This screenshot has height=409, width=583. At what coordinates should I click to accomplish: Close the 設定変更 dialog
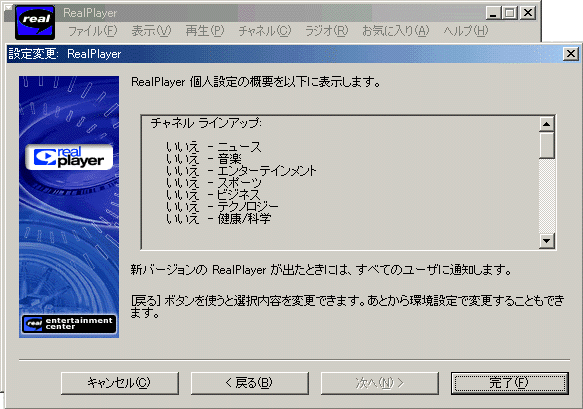coord(571,54)
